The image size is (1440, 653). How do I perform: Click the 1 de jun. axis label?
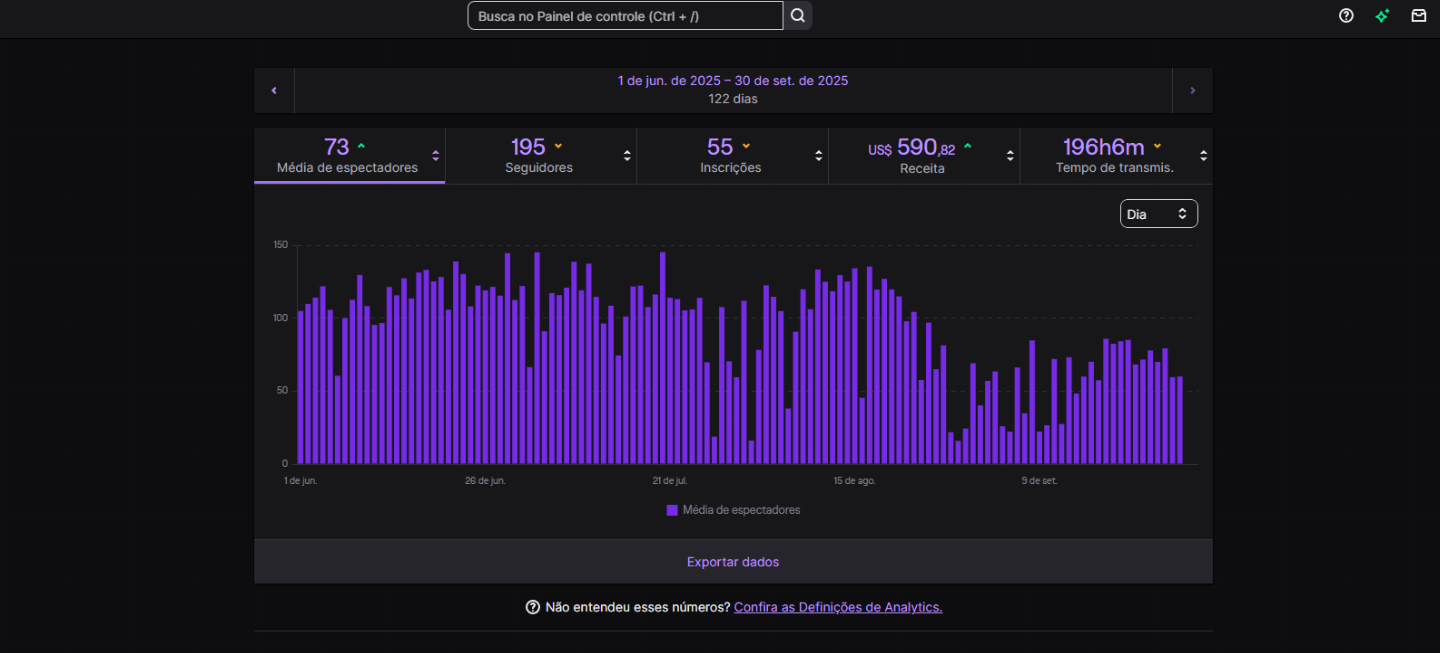(301, 481)
